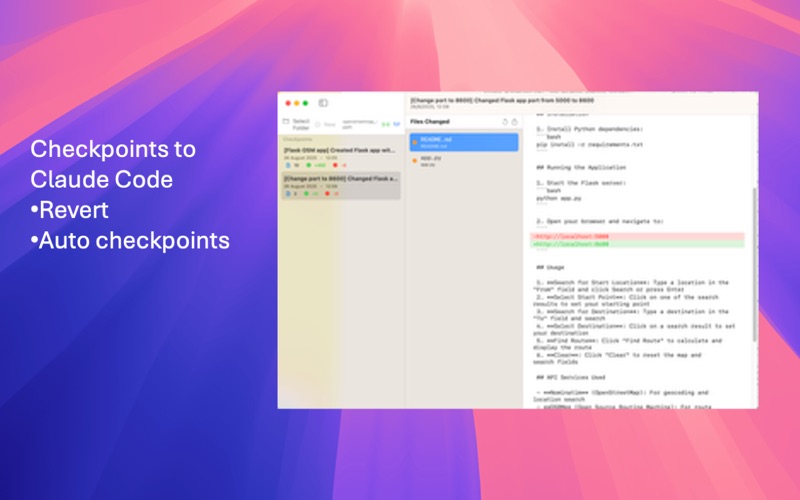The width and height of the screenshot is (800, 500).
Task: Click the blue icon at the sidebar toolbar's end
Action: pyautogui.click(x=396, y=124)
